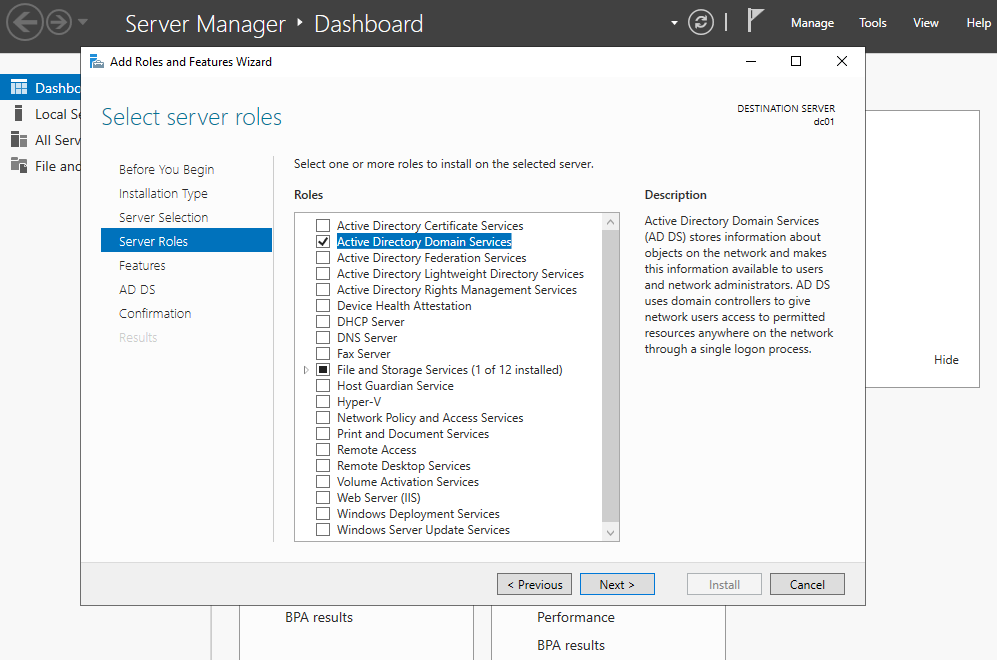
Task: Click the Local Server icon in sidebar
Action: pyautogui.click(x=19, y=114)
